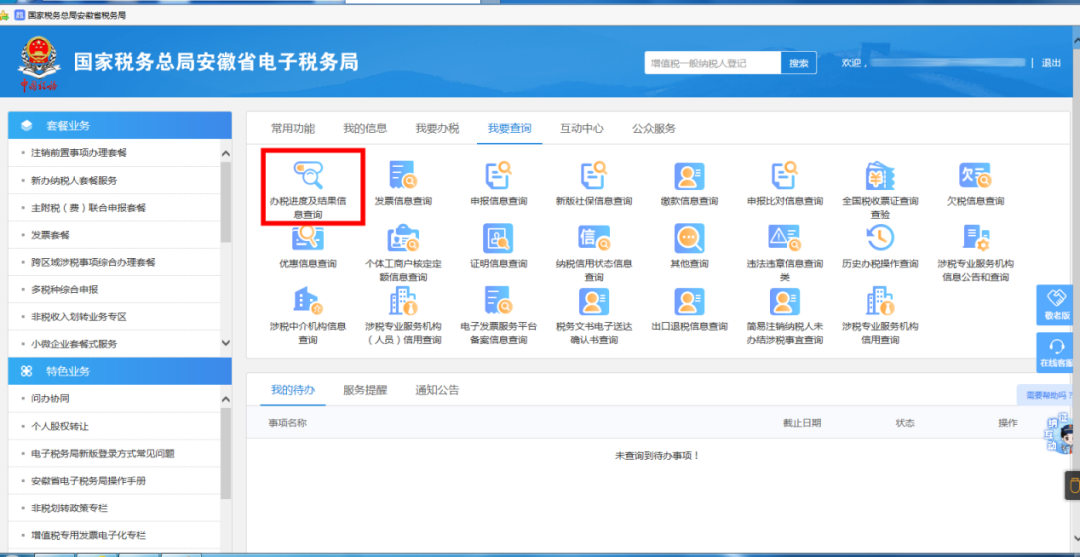Click 套餐业务 panel header

pos(120,125)
